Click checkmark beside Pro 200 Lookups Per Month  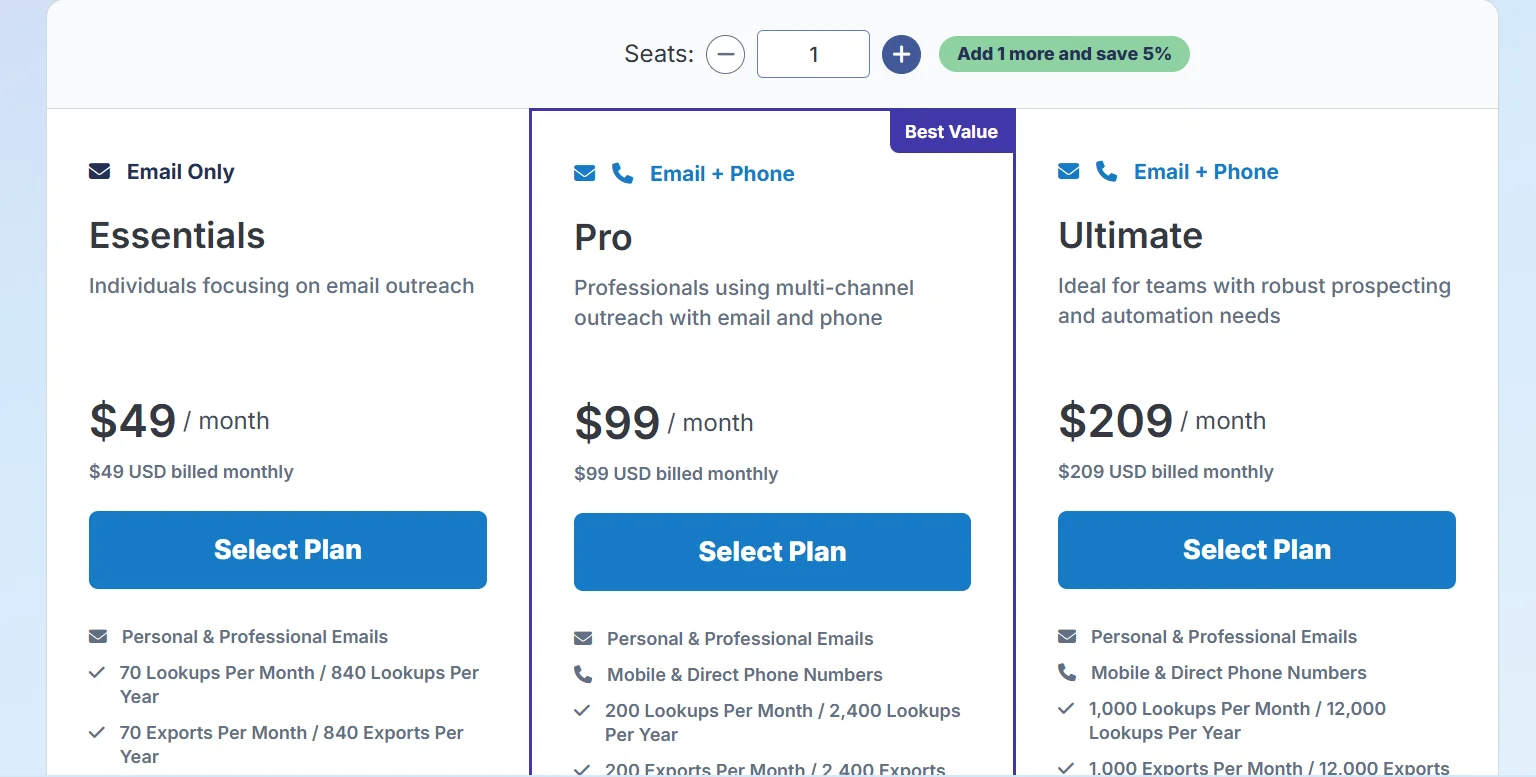[x=582, y=711]
